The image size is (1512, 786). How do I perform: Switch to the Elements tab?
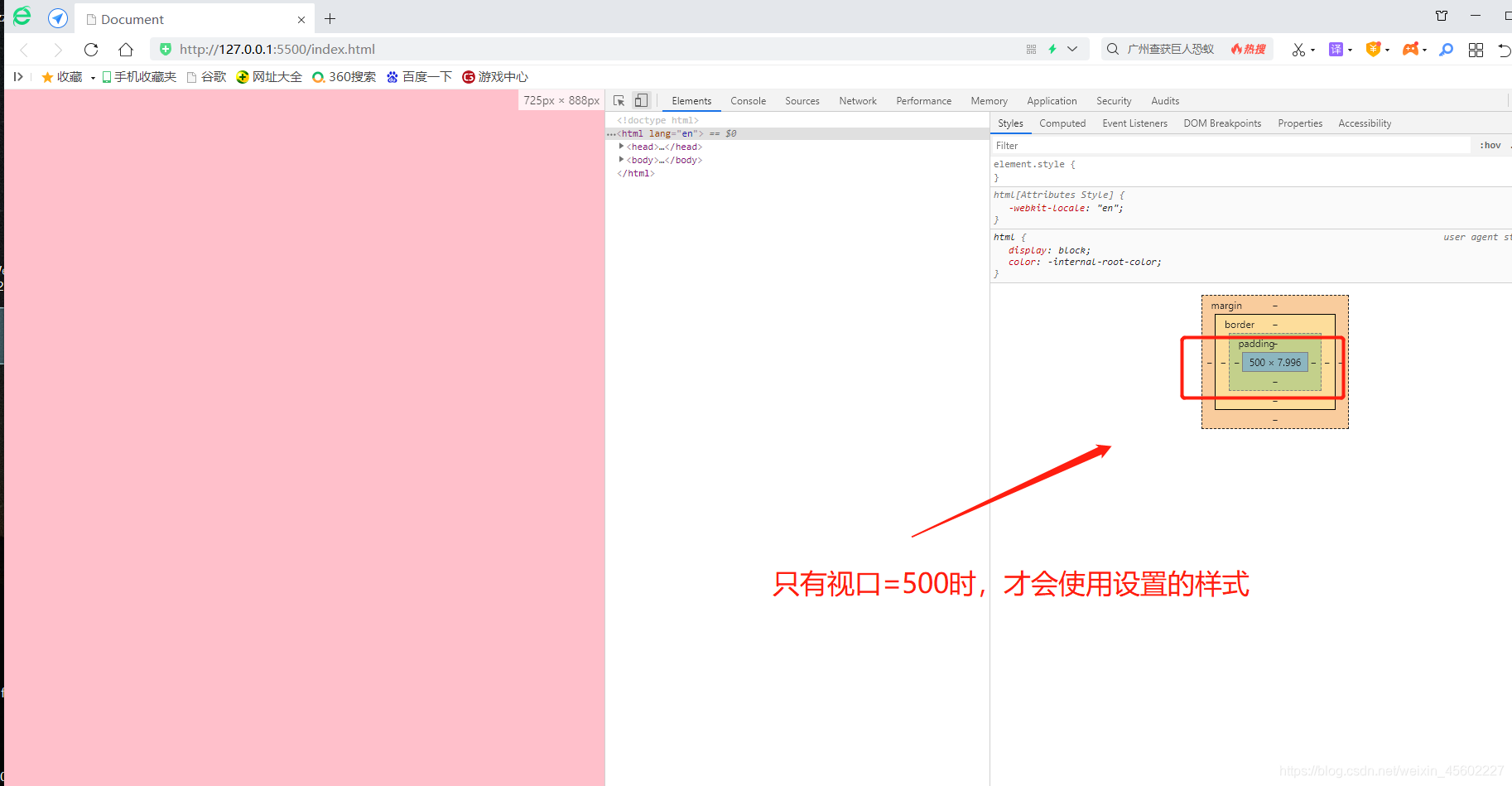point(691,101)
